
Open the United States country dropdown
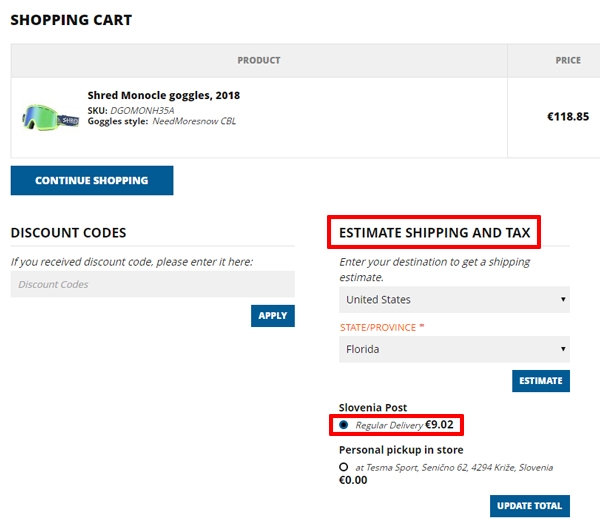coord(454,300)
